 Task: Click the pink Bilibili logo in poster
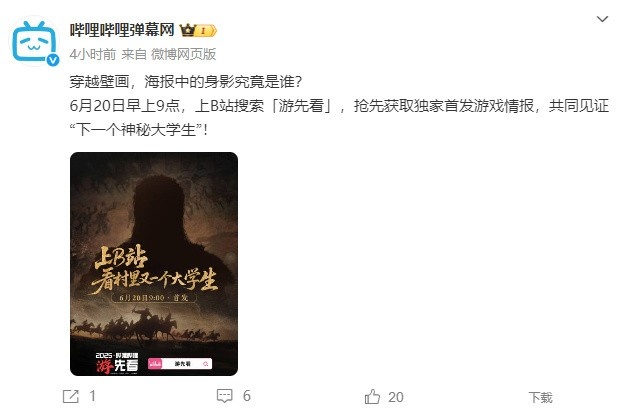[155, 364]
